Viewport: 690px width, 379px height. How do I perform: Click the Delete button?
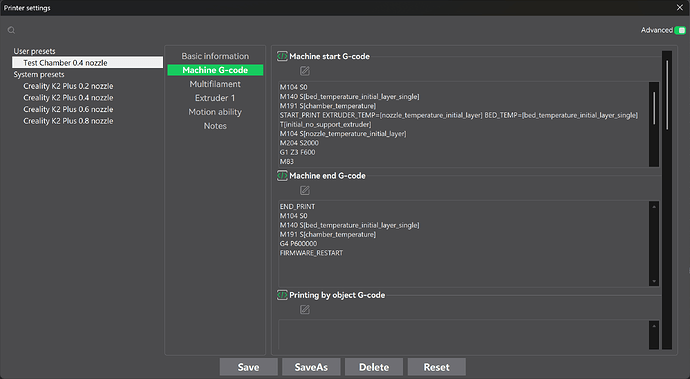point(374,367)
